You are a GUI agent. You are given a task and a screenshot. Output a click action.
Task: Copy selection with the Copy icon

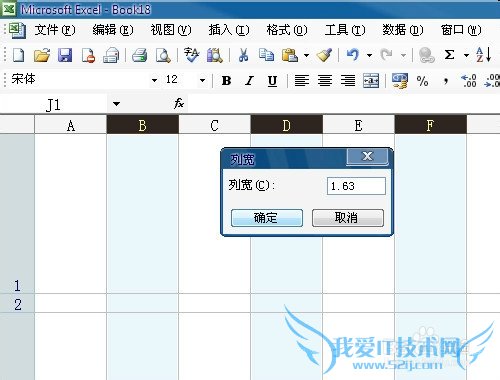pos(266,55)
